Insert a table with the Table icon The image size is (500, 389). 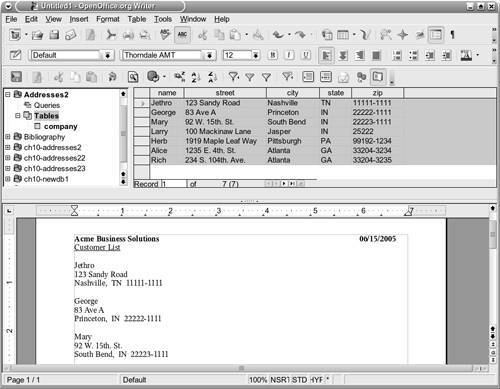pos(343,35)
